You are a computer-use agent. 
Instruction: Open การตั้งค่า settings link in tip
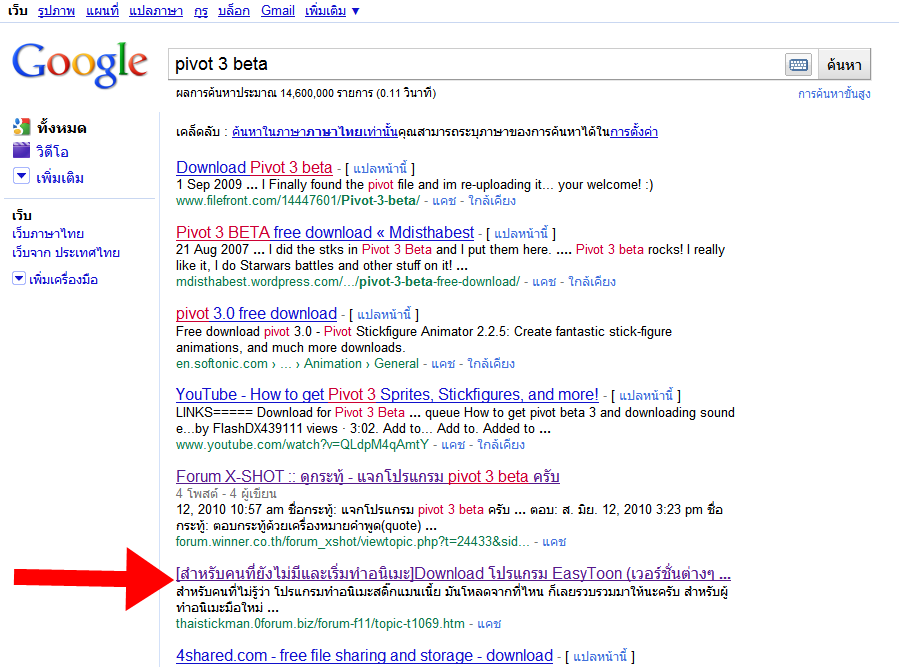(634, 132)
